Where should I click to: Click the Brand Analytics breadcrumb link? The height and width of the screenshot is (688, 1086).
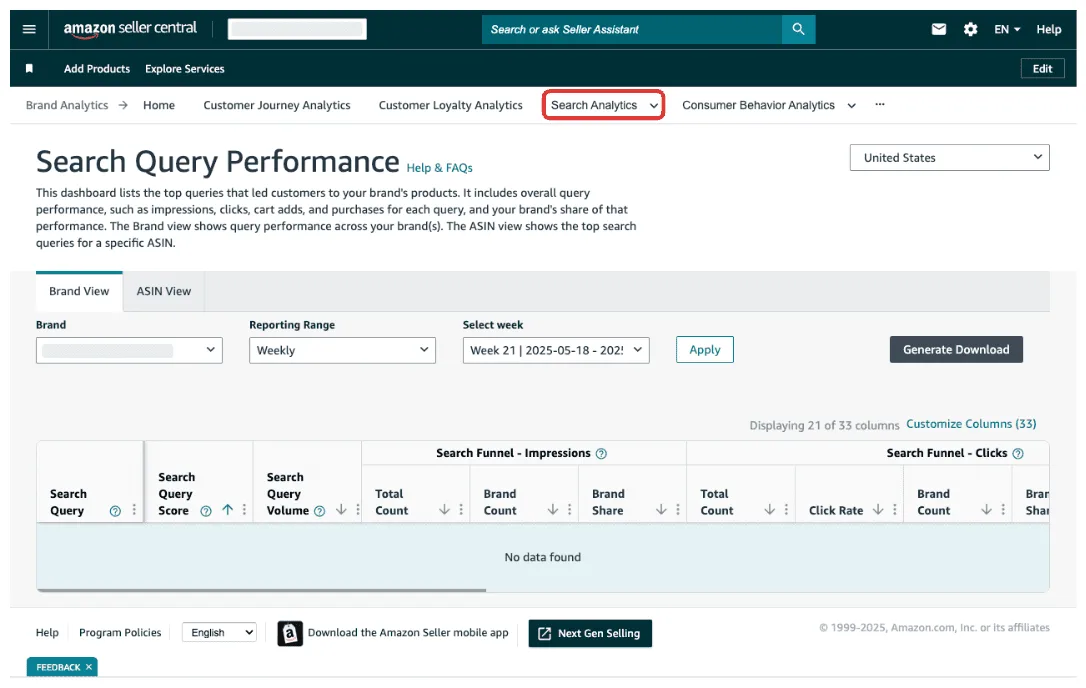67,105
